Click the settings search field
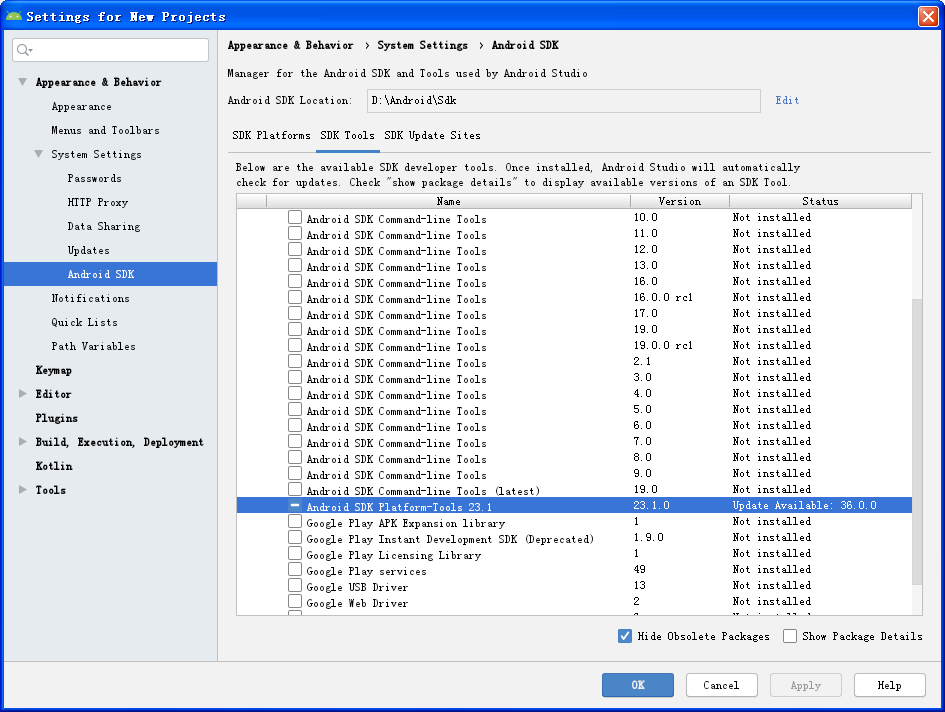This screenshot has height=712, width=945. [111, 50]
